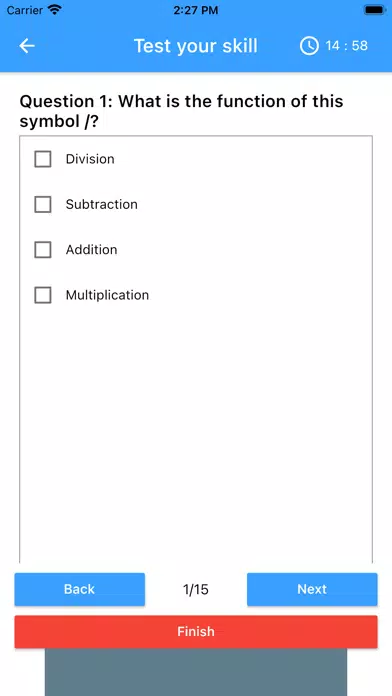Image resolution: width=392 pixels, height=696 pixels.
Task: Click the clock icon beside the timer
Action: click(309, 46)
